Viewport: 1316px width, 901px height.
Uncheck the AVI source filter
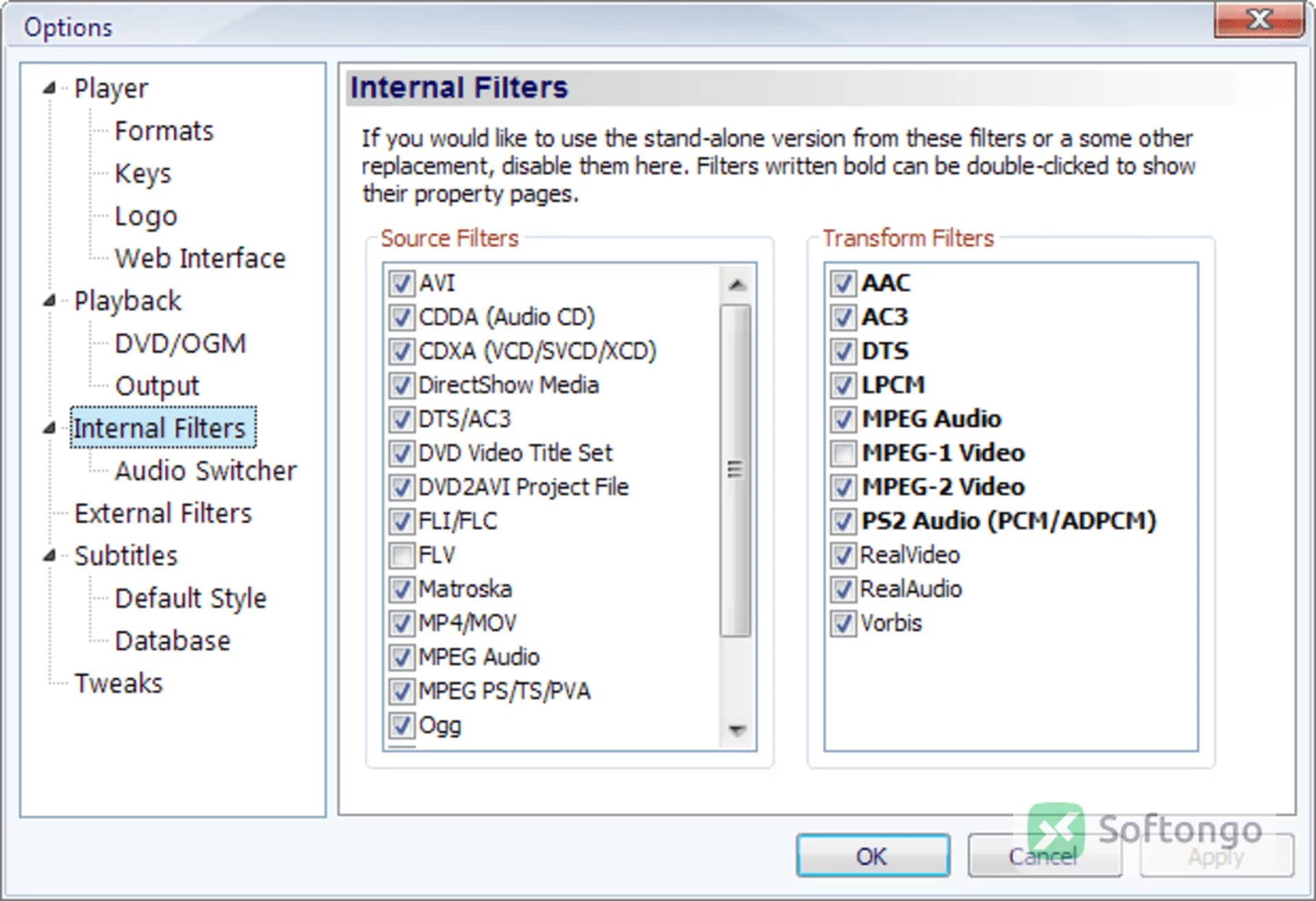[402, 283]
